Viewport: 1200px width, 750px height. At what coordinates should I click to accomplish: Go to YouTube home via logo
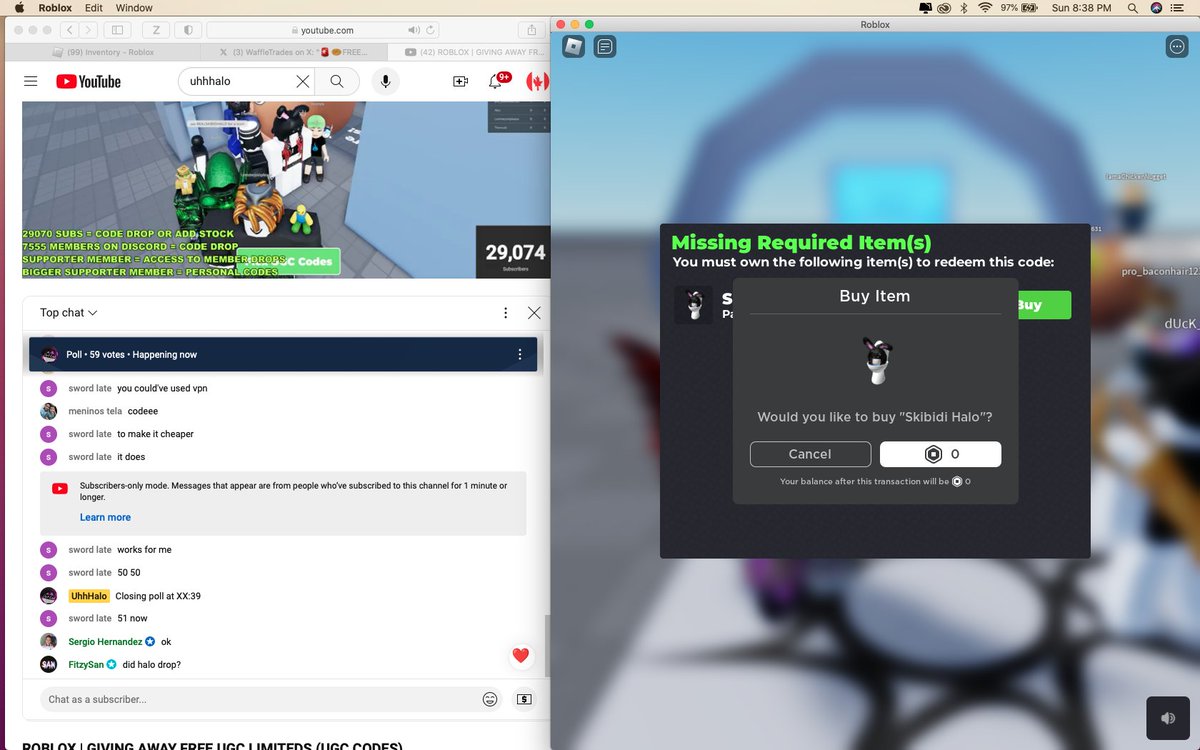point(88,82)
